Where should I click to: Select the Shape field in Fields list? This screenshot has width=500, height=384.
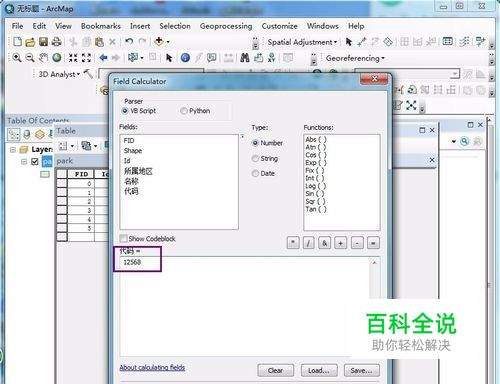[133, 151]
